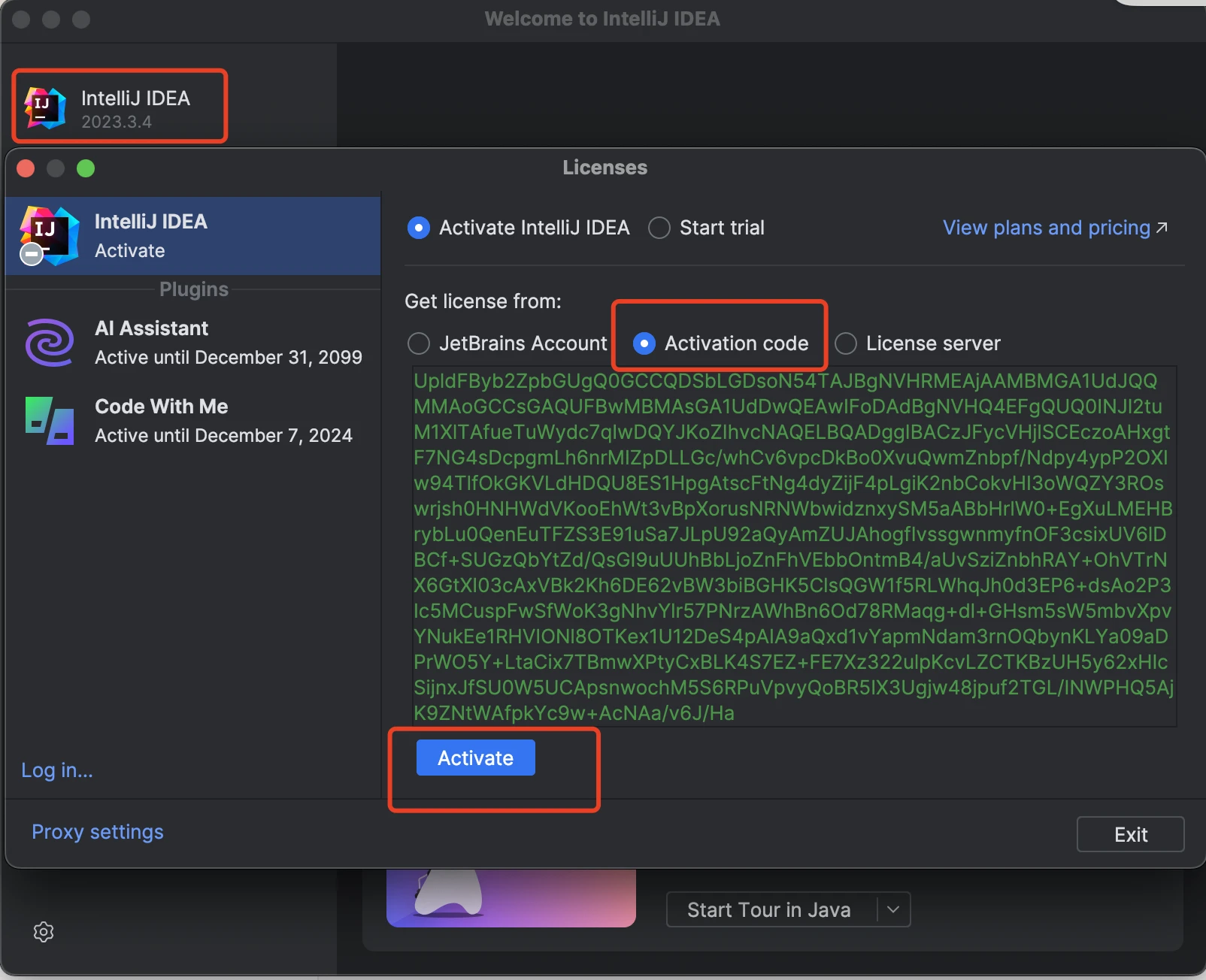1206x980 pixels.
Task: Open the Proxy settings link
Action: pyautogui.click(x=98, y=832)
